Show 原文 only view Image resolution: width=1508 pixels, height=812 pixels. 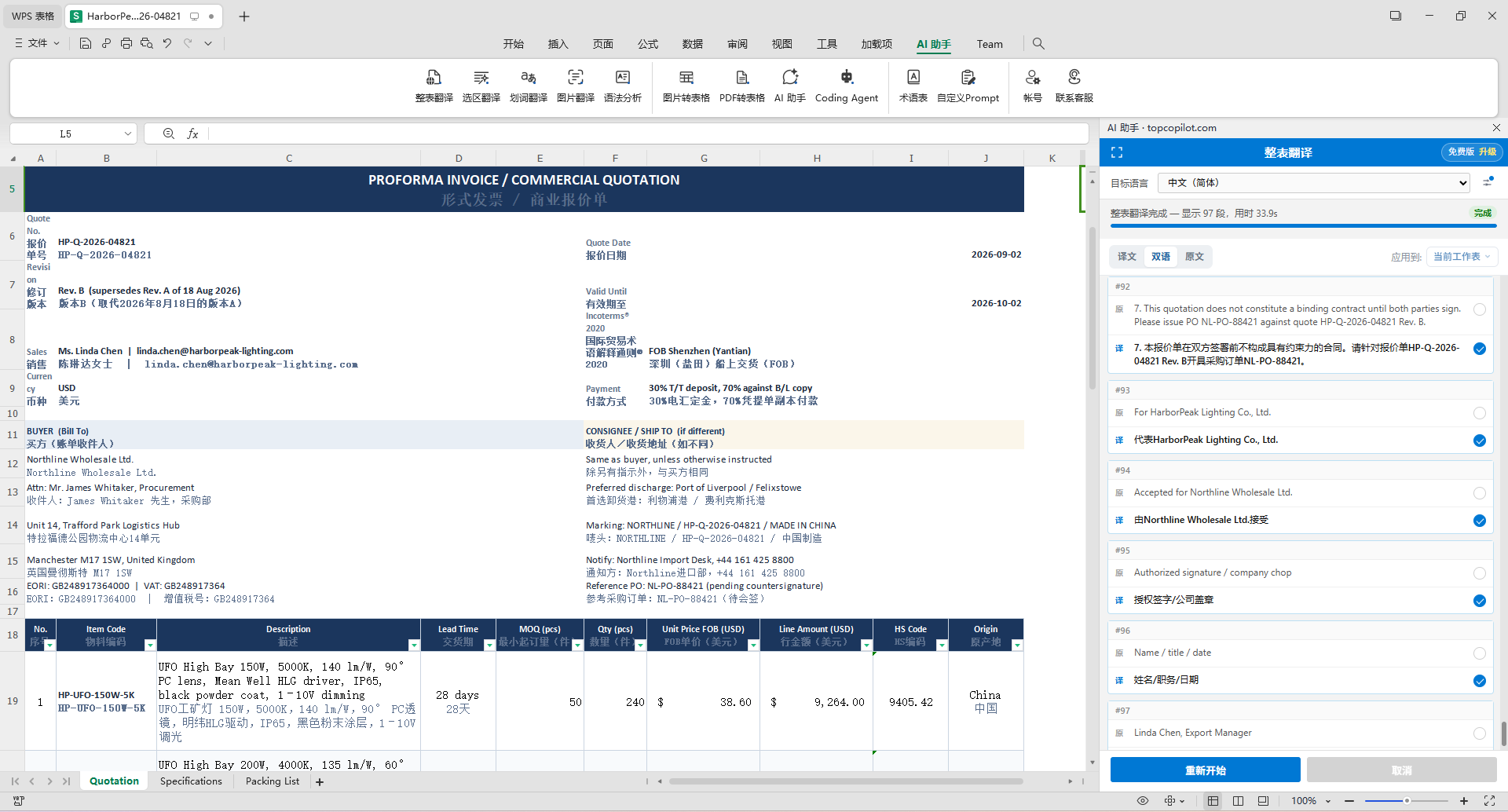coord(1195,257)
